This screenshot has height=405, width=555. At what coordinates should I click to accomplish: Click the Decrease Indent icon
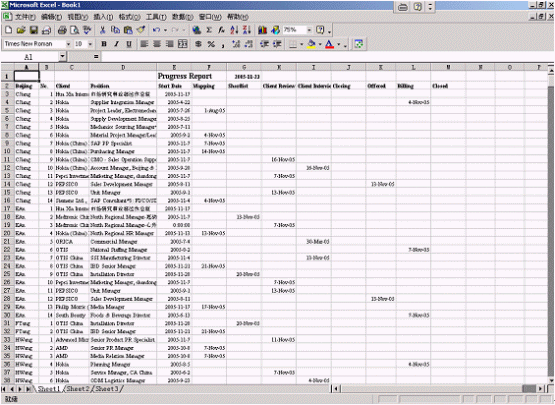pos(264,44)
